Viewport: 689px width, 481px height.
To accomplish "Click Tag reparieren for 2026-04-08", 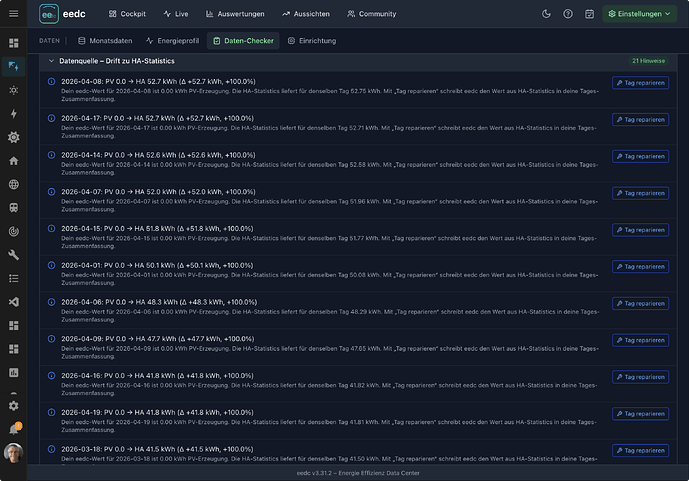I will pos(640,83).
